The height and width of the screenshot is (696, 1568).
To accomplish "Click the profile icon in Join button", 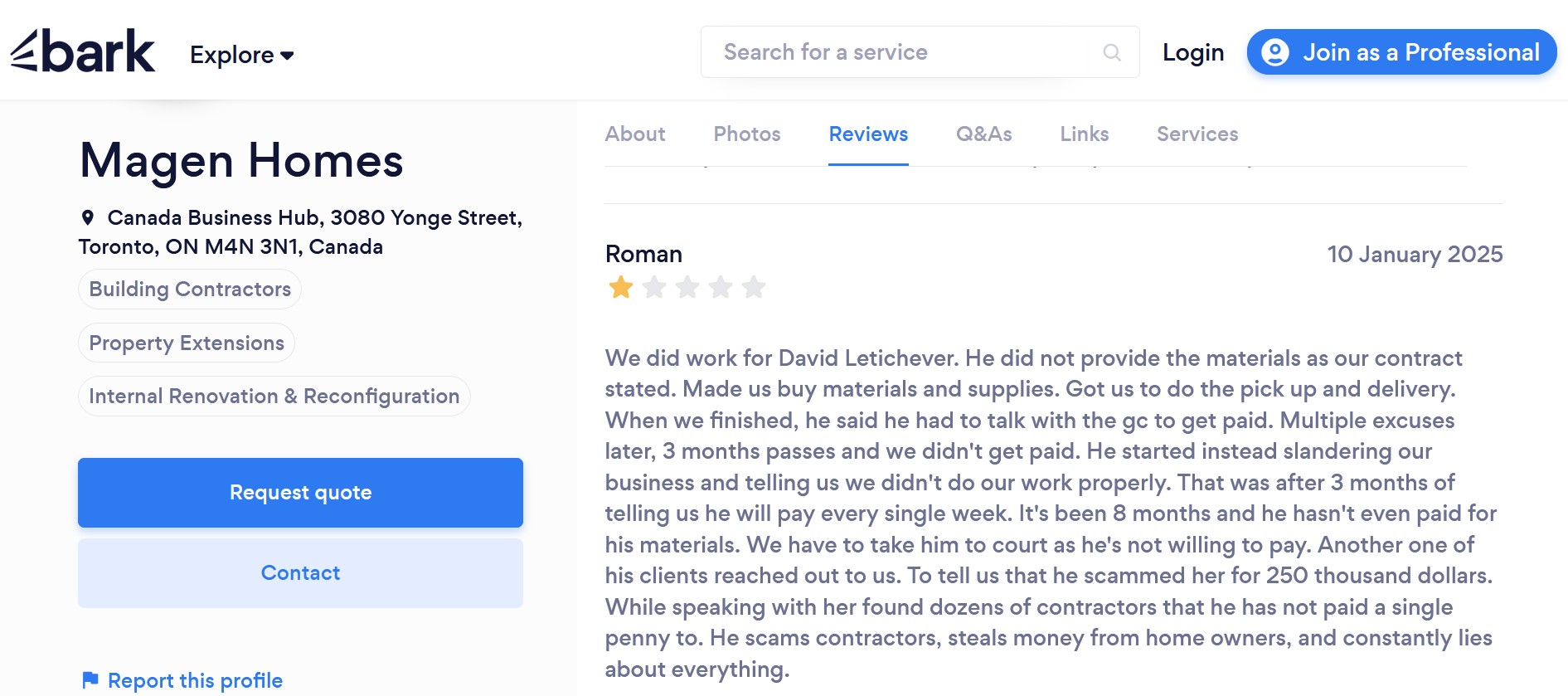I will click(x=1274, y=52).
